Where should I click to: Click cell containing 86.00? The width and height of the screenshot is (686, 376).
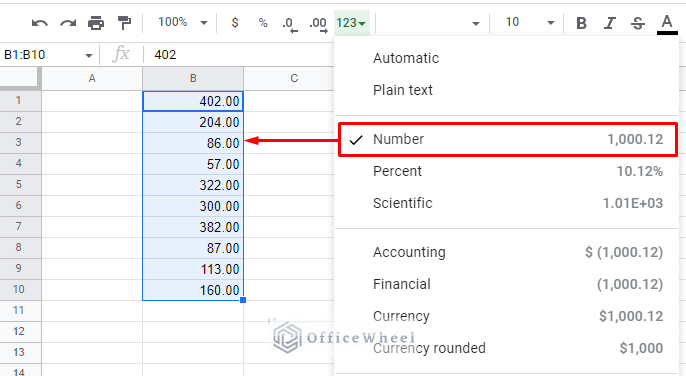[x=193, y=143]
